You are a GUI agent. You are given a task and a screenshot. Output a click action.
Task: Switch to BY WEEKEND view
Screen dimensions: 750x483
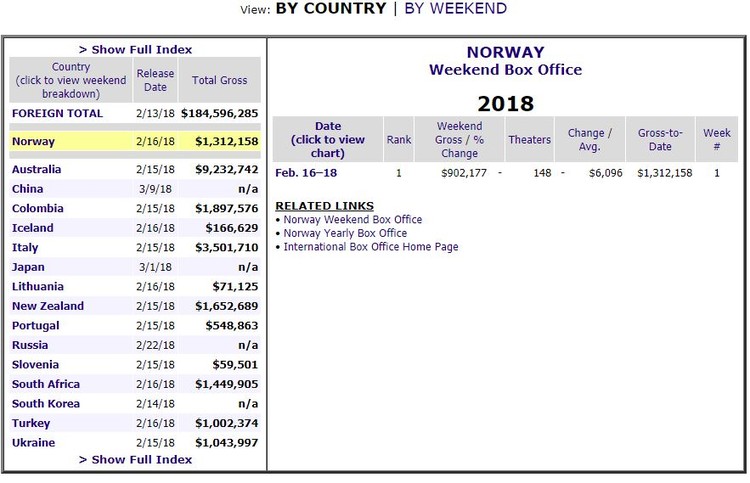pyautogui.click(x=455, y=8)
